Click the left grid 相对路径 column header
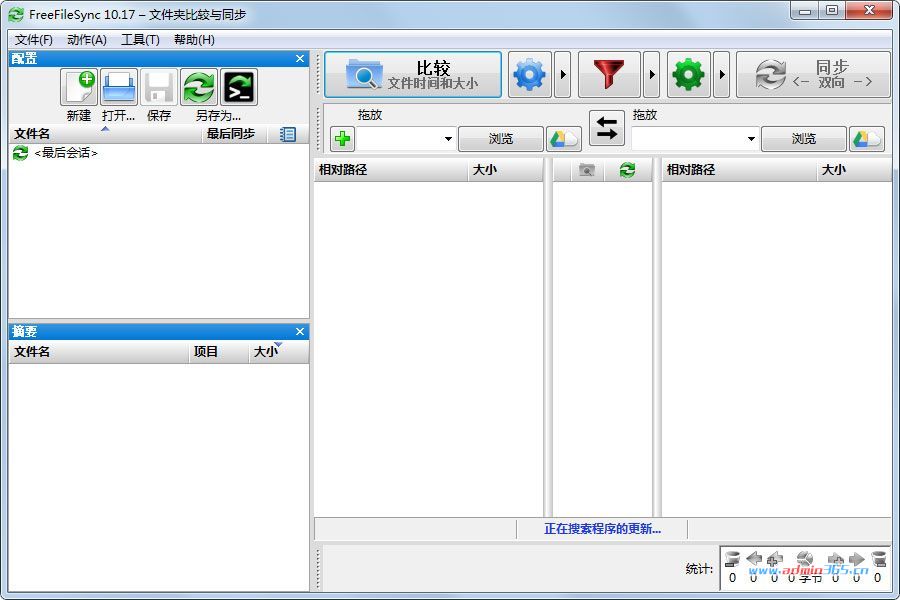Screen dimensions: 900x600 pos(390,170)
